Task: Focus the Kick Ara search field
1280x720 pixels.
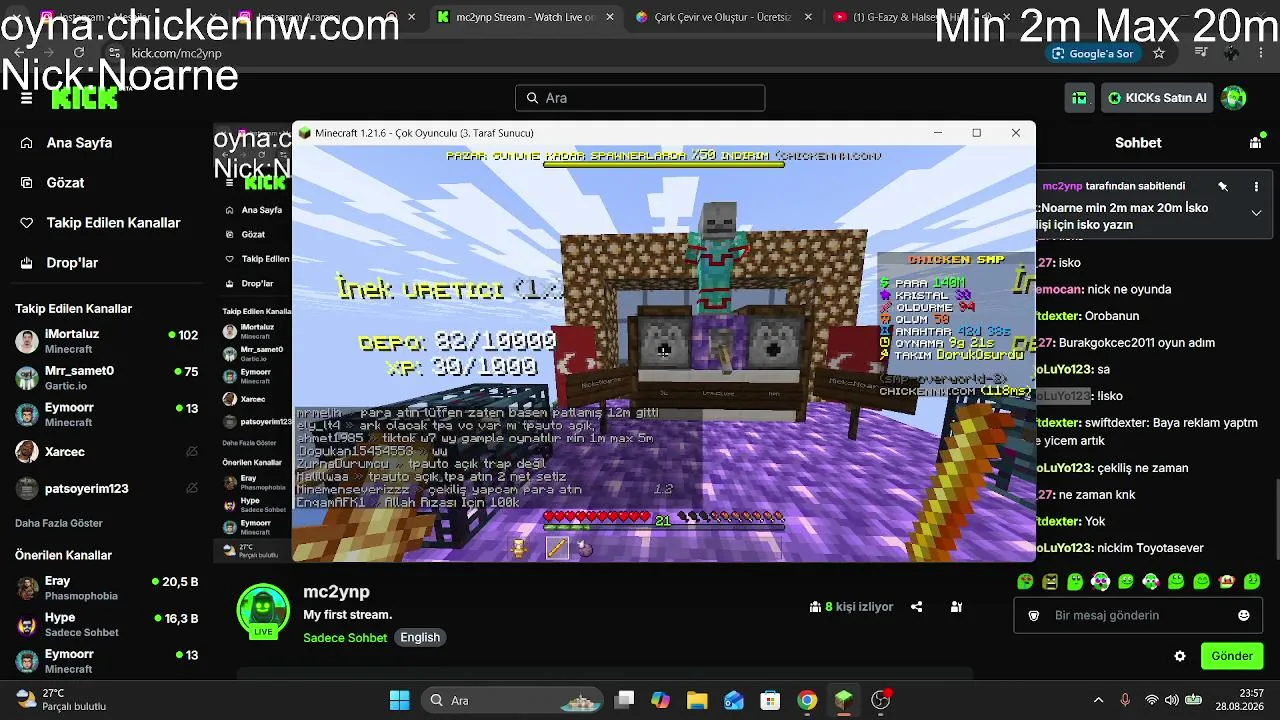Action: point(640,98)
